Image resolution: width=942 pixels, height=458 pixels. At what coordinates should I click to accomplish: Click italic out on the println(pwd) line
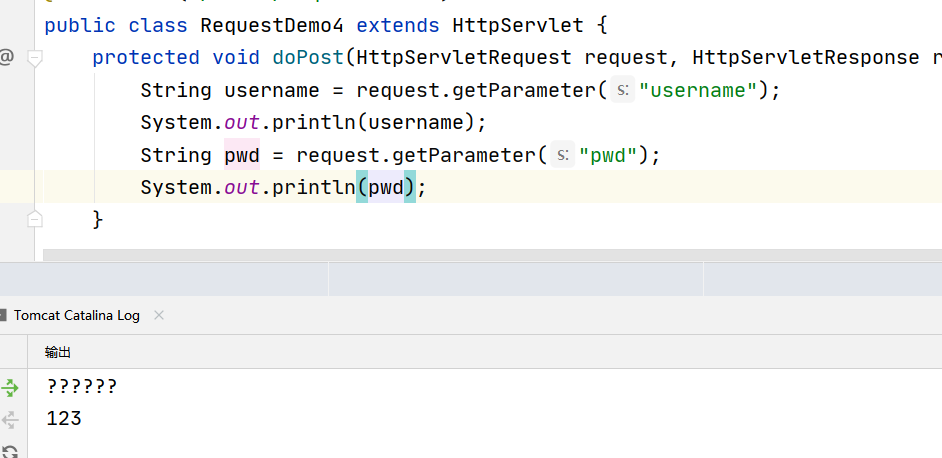coord(242,188)
